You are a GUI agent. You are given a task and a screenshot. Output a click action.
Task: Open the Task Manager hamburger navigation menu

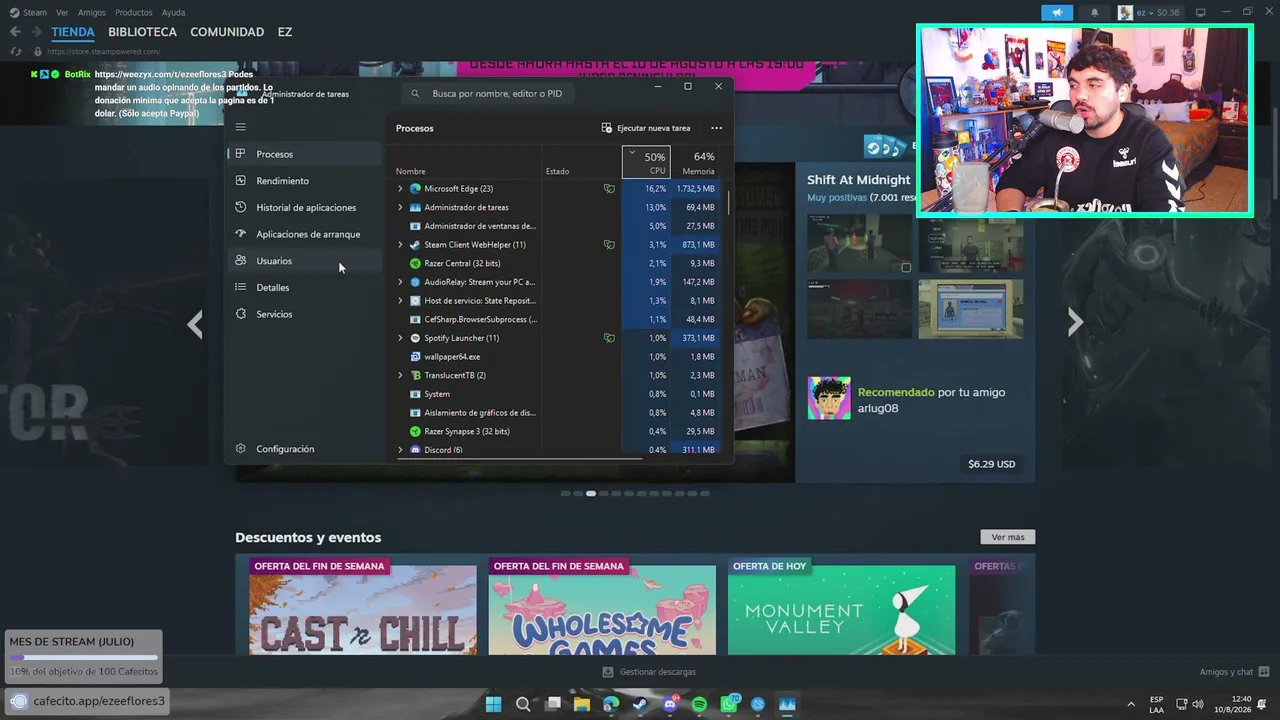240,127
